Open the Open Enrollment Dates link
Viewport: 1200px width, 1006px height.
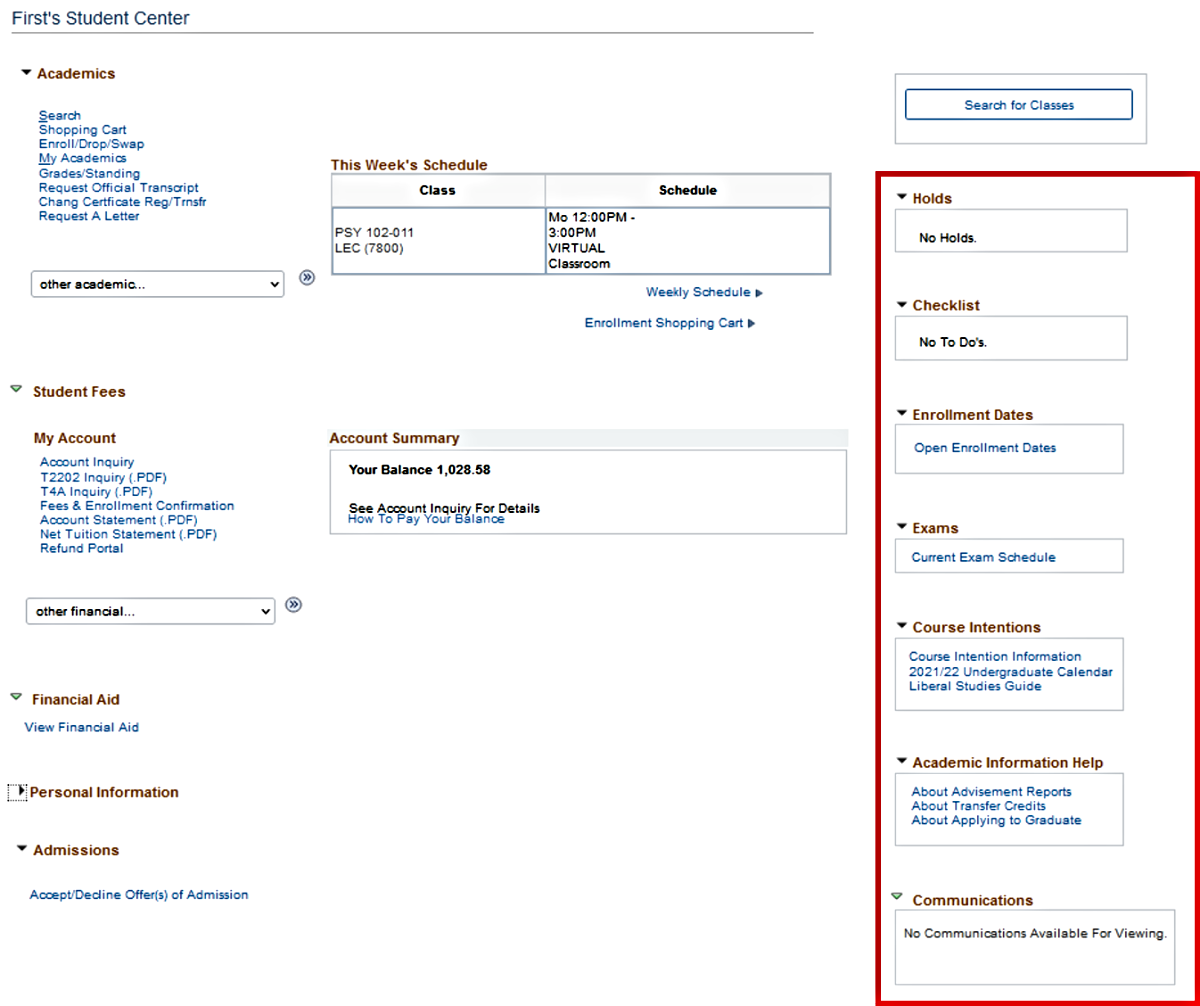985,448
